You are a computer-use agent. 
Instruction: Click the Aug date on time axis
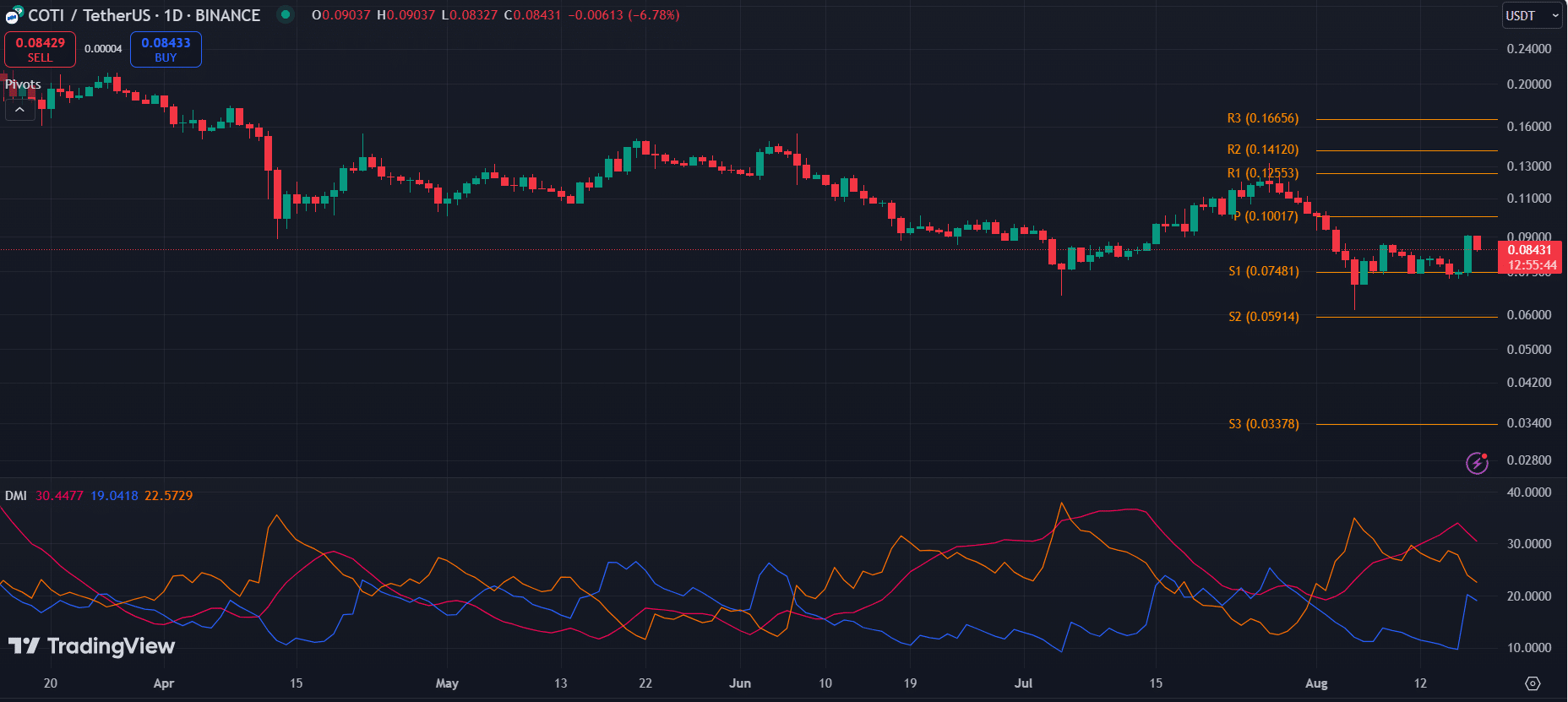pos(1316,683)
